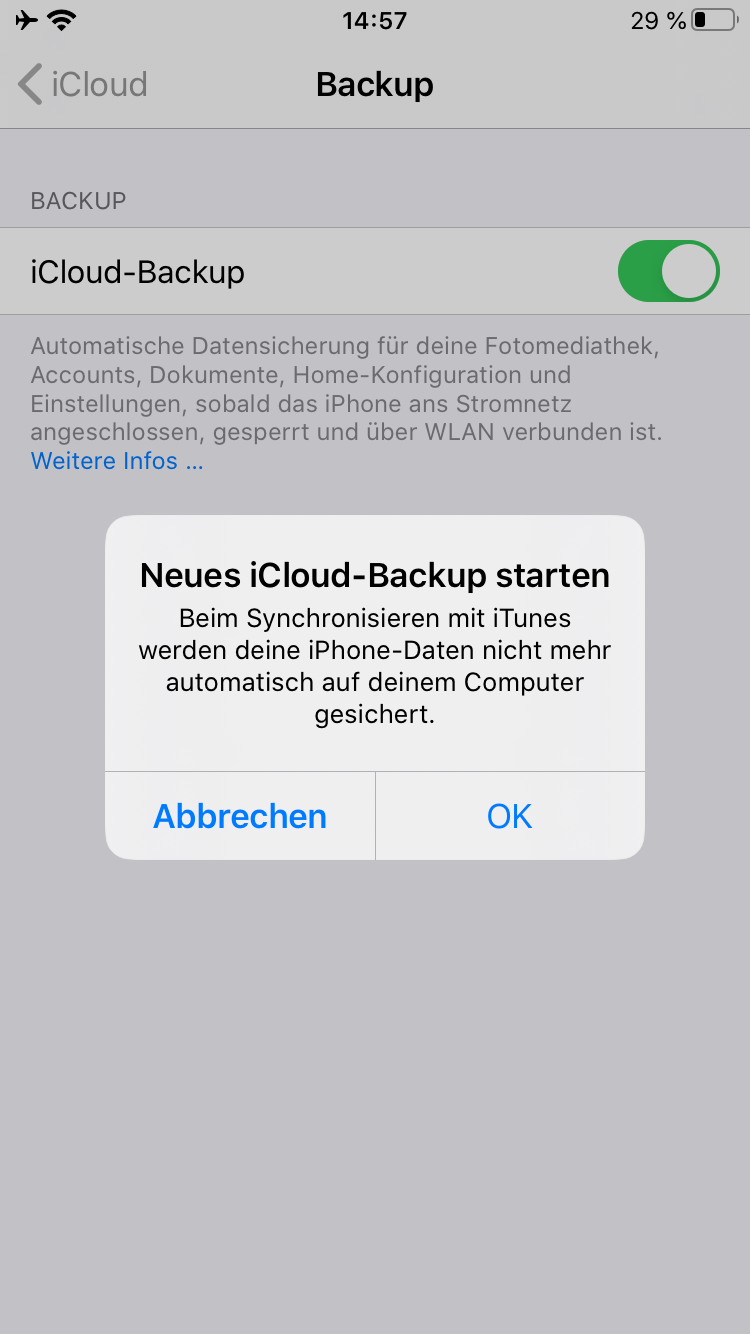The image size is (750, 1334).
Task: Confirm the dialog with OK
Action: [x=510, y=816]
